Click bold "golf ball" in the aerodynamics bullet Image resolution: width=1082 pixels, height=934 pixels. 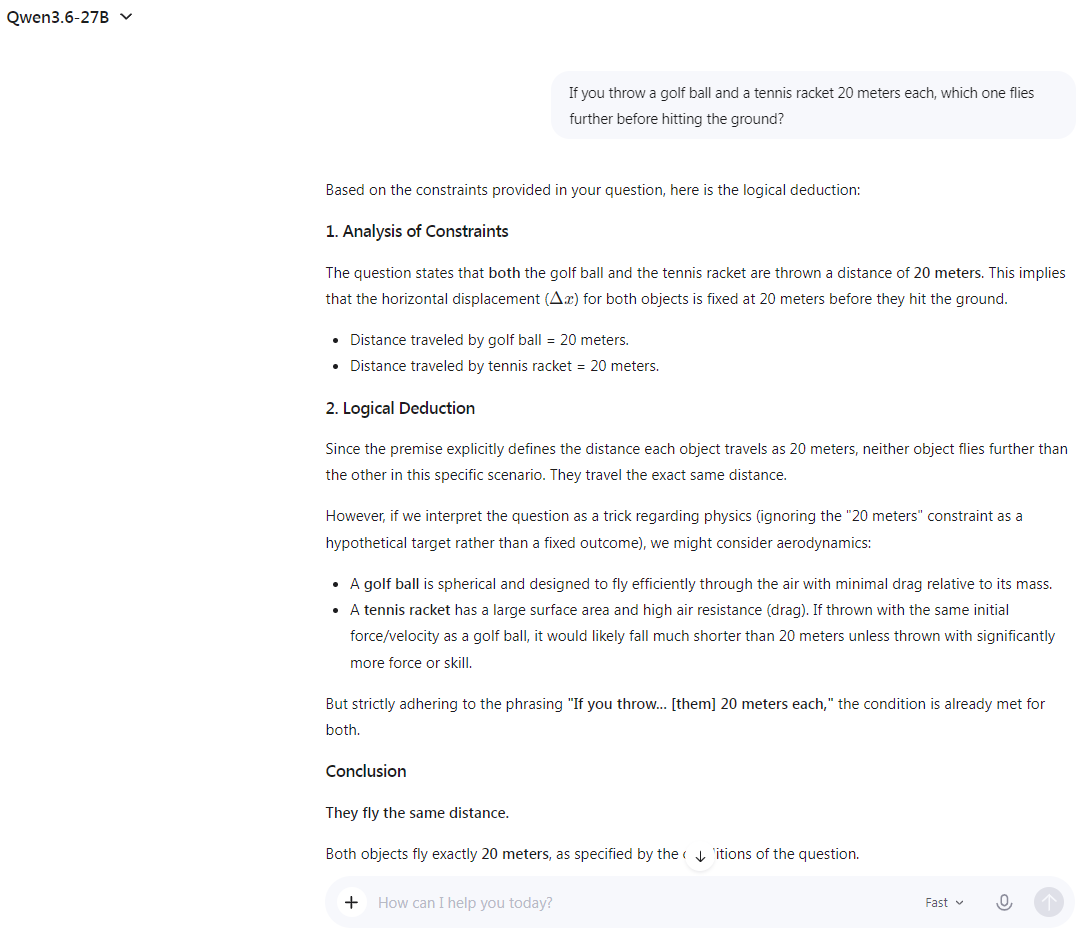click(391, 584)
